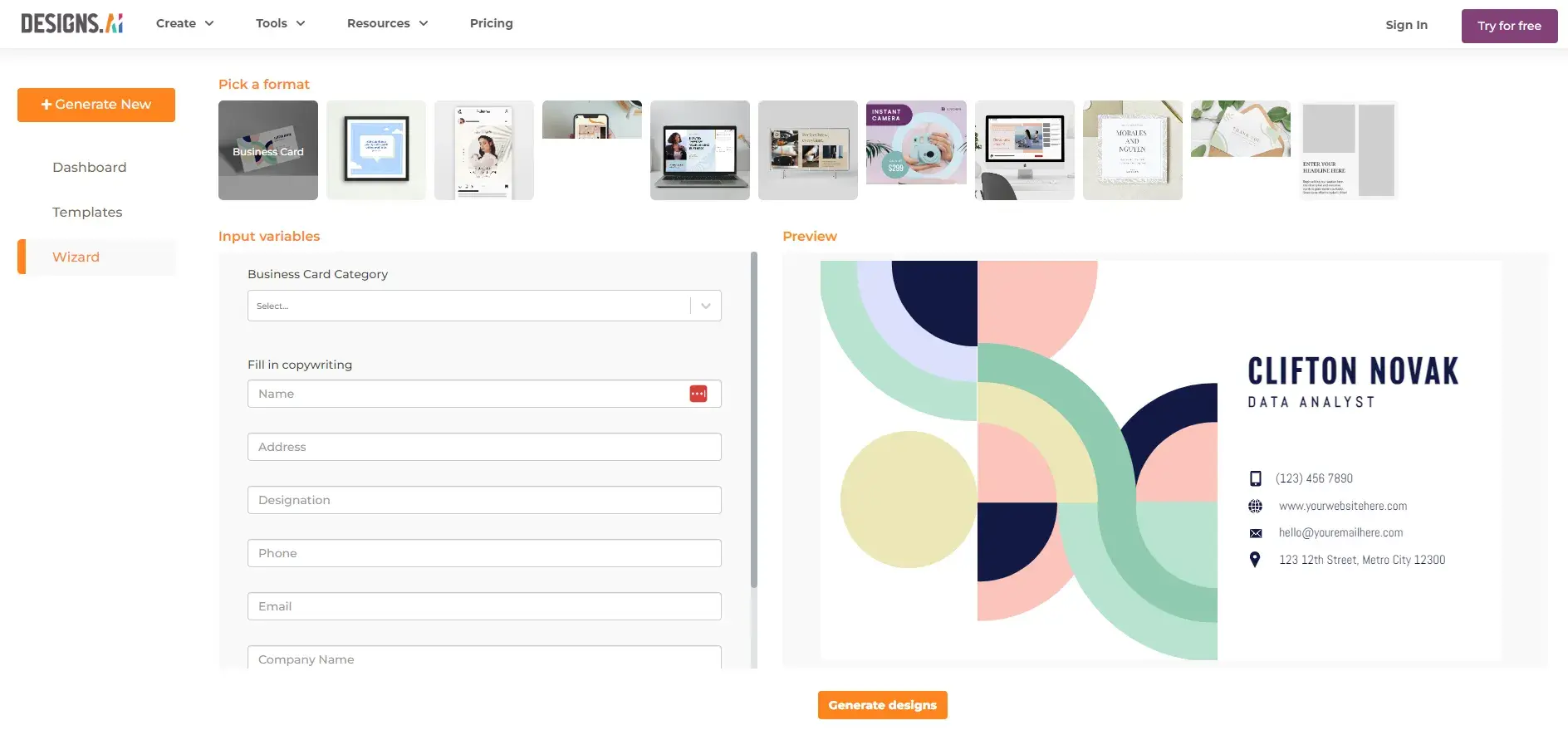Focus the Designation input field
Viewport: 1568px width, 730px height.
(484, 500)
